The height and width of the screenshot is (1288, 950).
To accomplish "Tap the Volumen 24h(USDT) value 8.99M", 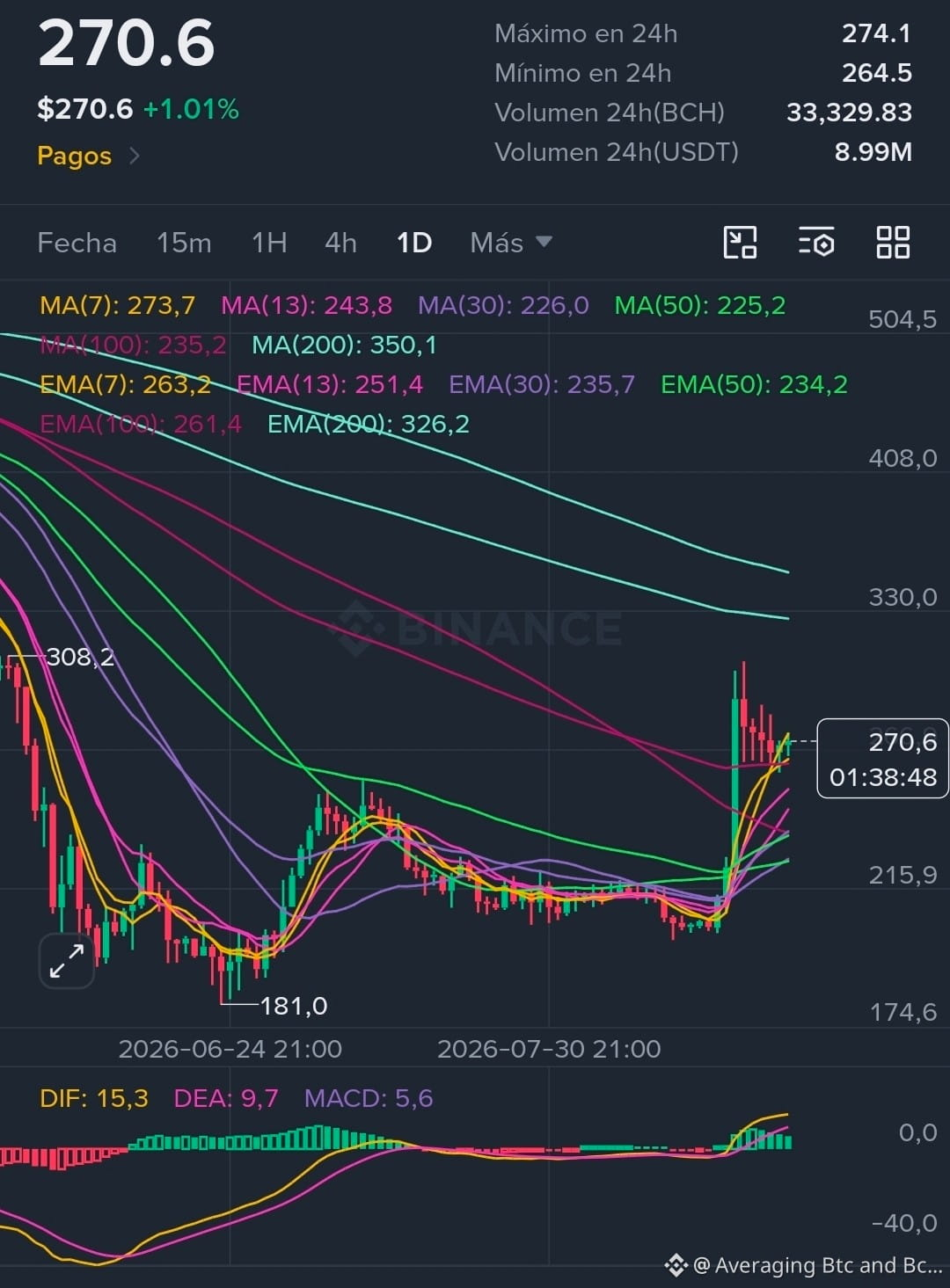I will coord(873,152).
